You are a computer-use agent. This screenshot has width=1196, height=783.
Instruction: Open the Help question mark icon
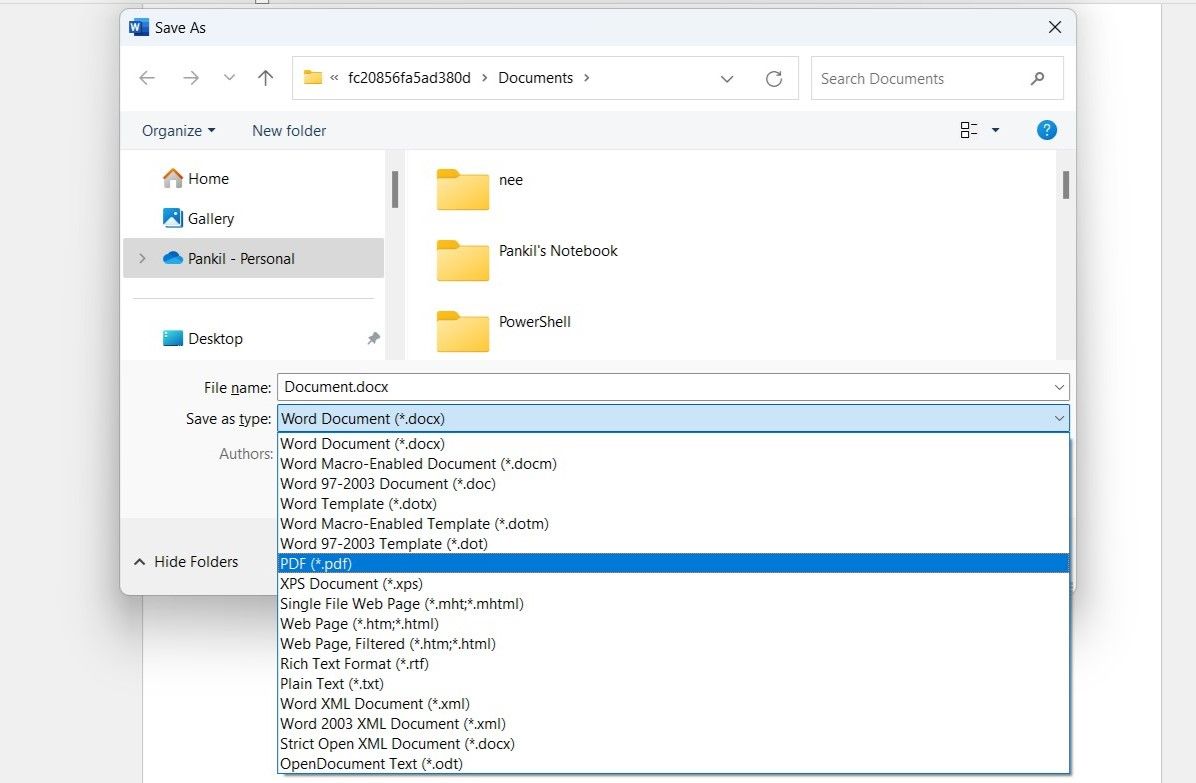[x=1046, y=130]
